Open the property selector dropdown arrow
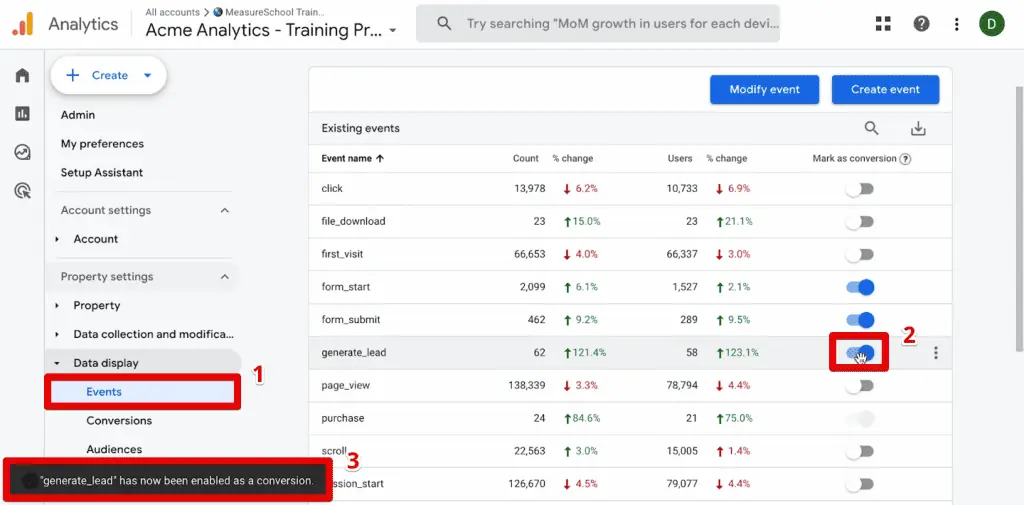Screen dimensions: 1024x505 coord(393,31)
